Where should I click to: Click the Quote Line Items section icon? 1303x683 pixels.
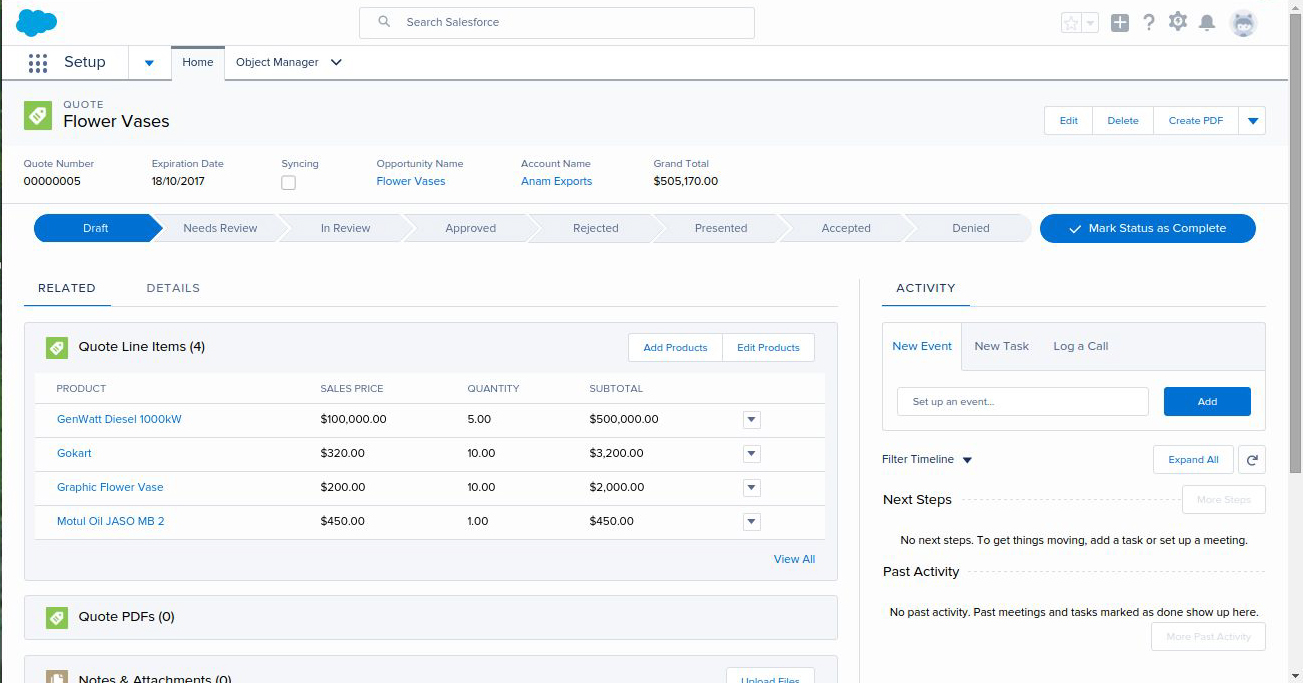click(x=57, y=347)
